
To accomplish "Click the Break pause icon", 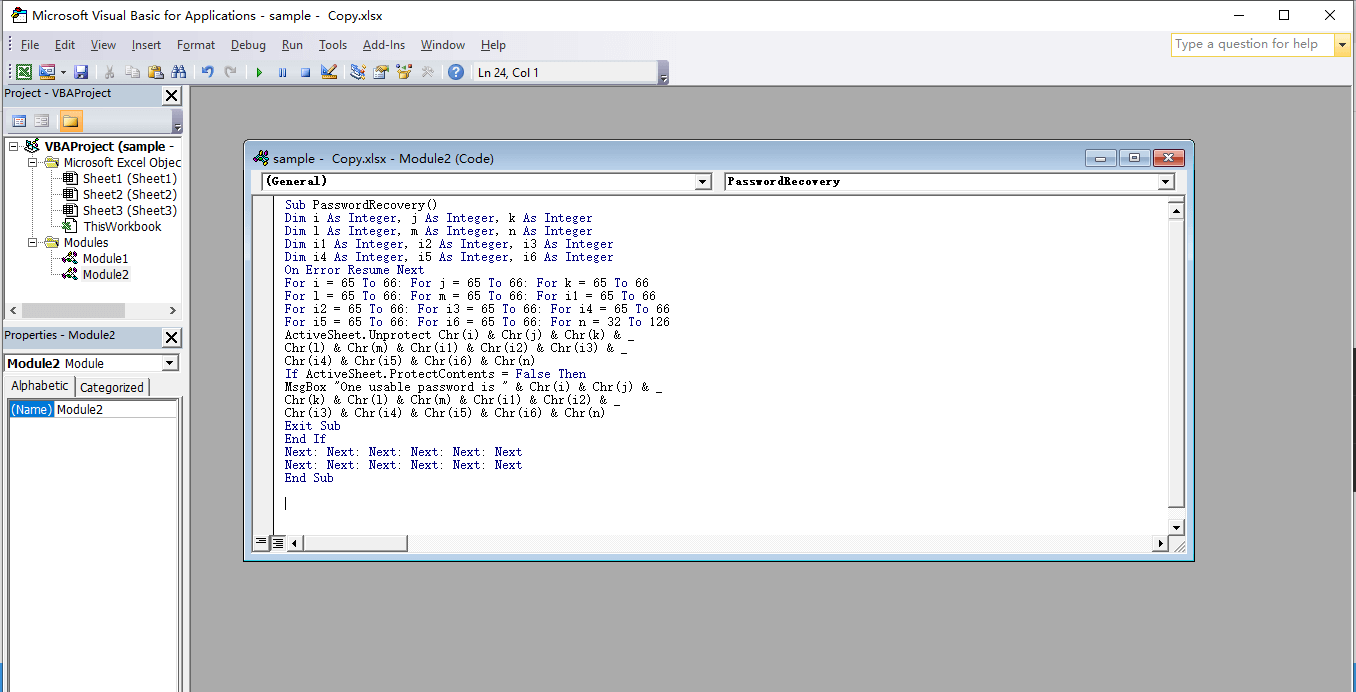I will coord(282,72).
